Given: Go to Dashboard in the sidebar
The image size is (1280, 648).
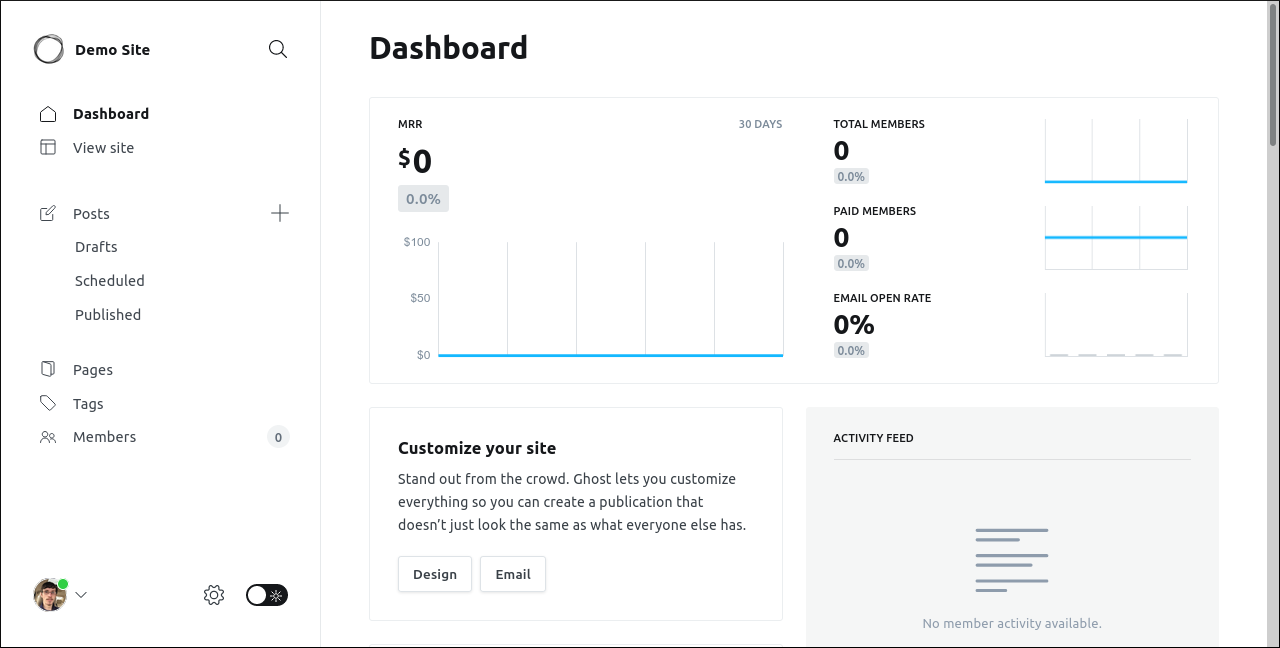Looking at the screenshot, I should 111,114.
